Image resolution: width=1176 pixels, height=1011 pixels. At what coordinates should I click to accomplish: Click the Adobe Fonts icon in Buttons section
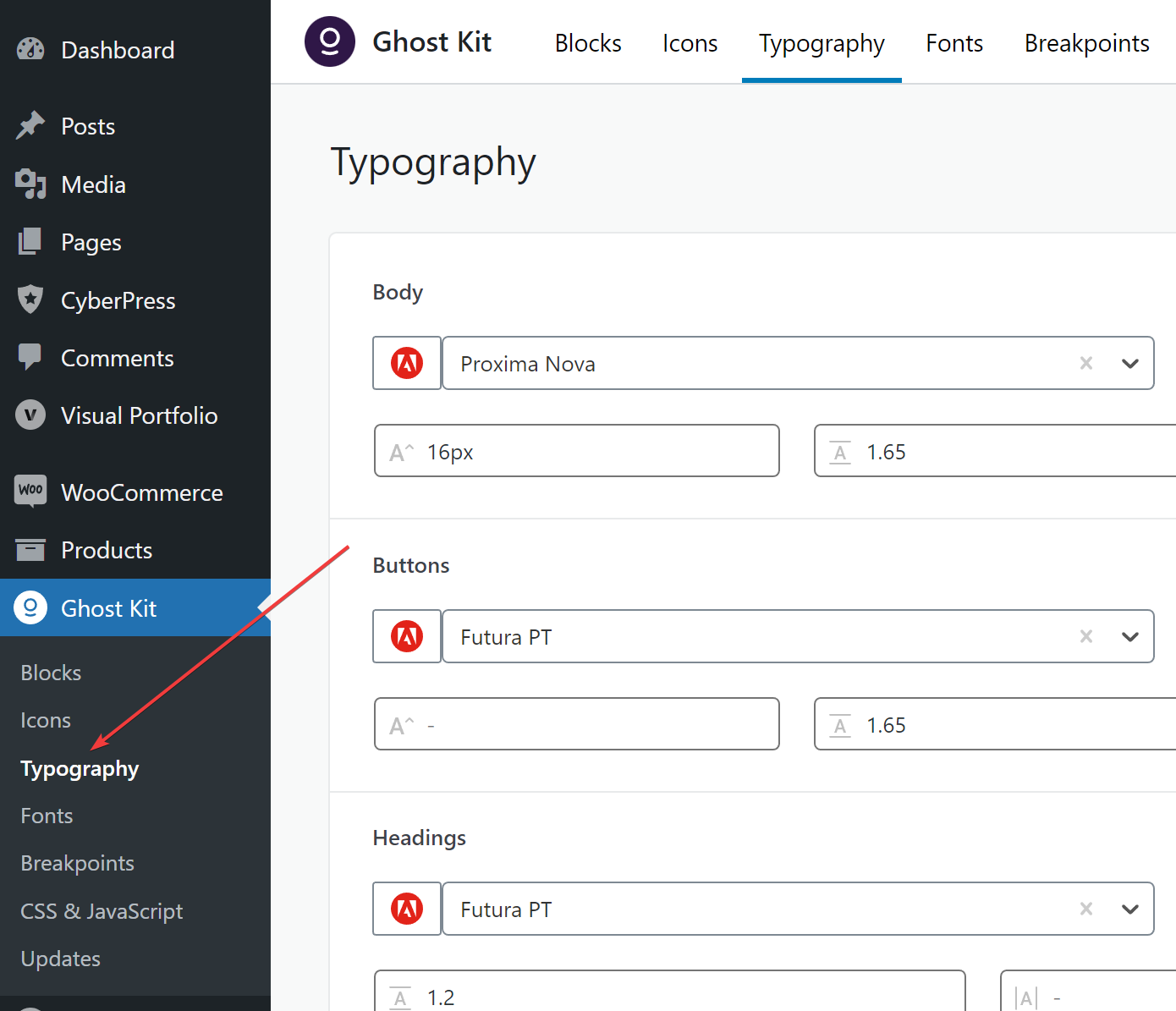pos(407,636)
